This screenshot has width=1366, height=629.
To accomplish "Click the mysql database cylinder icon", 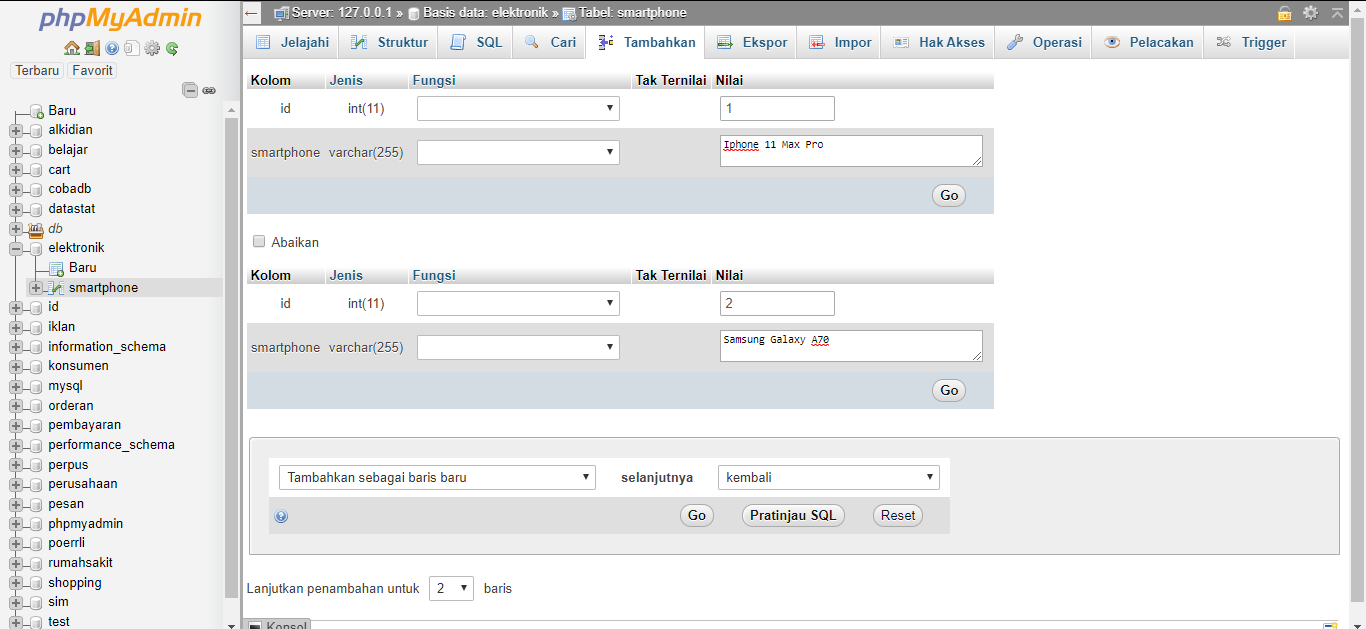I will click(37, 386).
